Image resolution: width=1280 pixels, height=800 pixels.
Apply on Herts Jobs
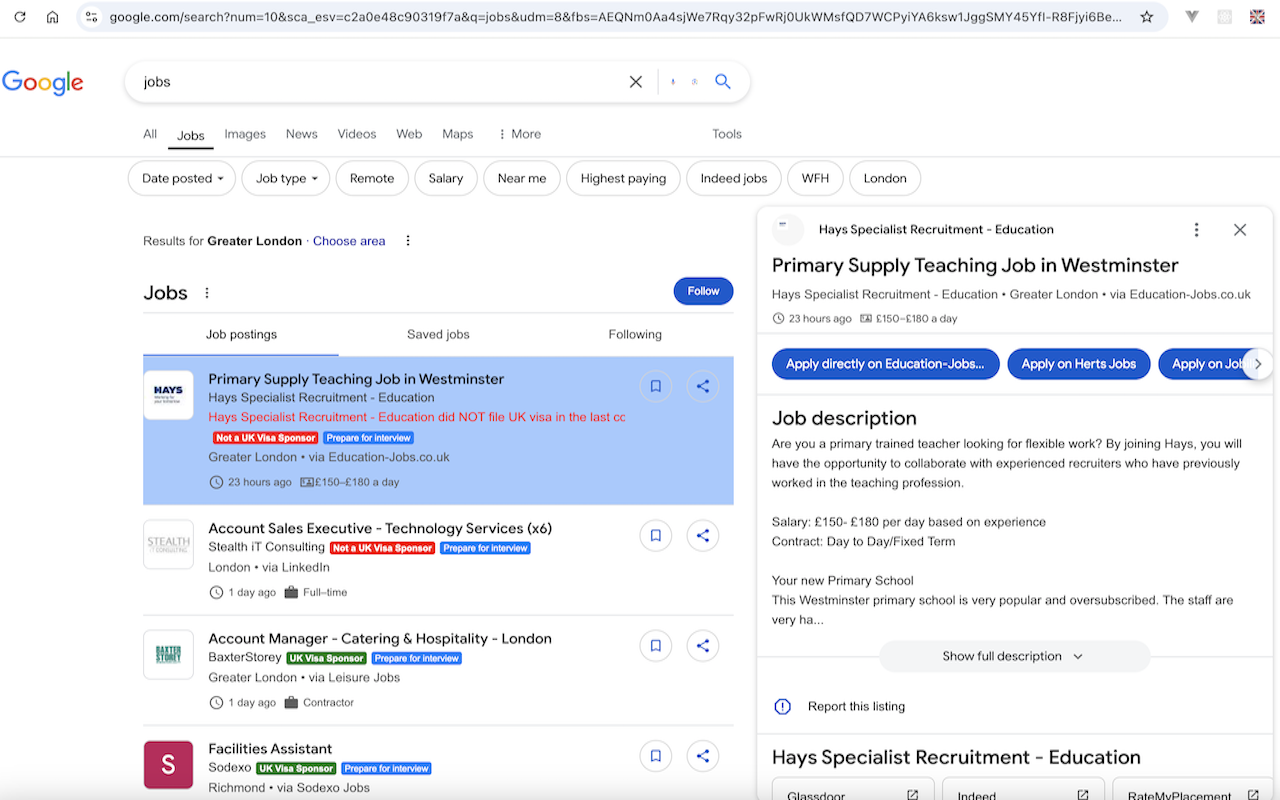(x=1078, y=364)
